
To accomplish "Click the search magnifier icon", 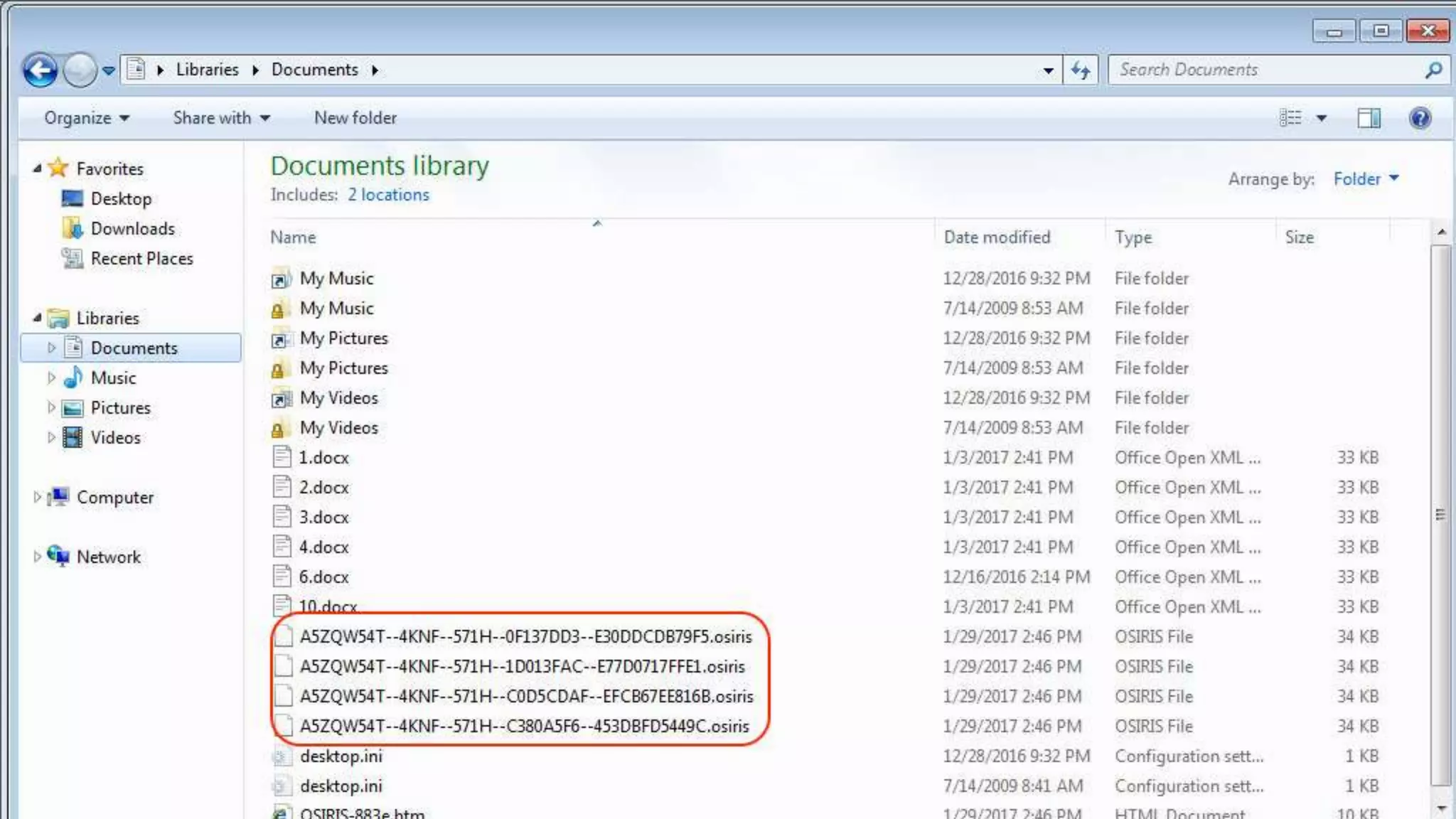I will [1433, 70].
